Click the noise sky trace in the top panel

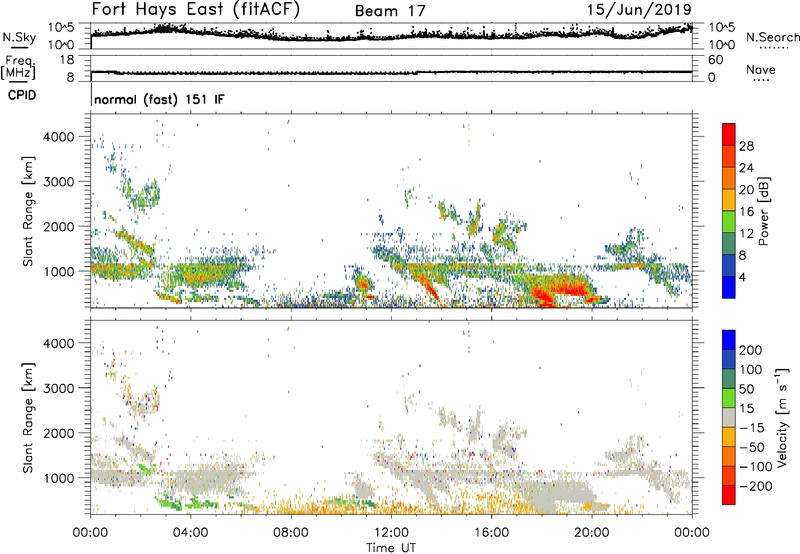[x=391, y=35]
